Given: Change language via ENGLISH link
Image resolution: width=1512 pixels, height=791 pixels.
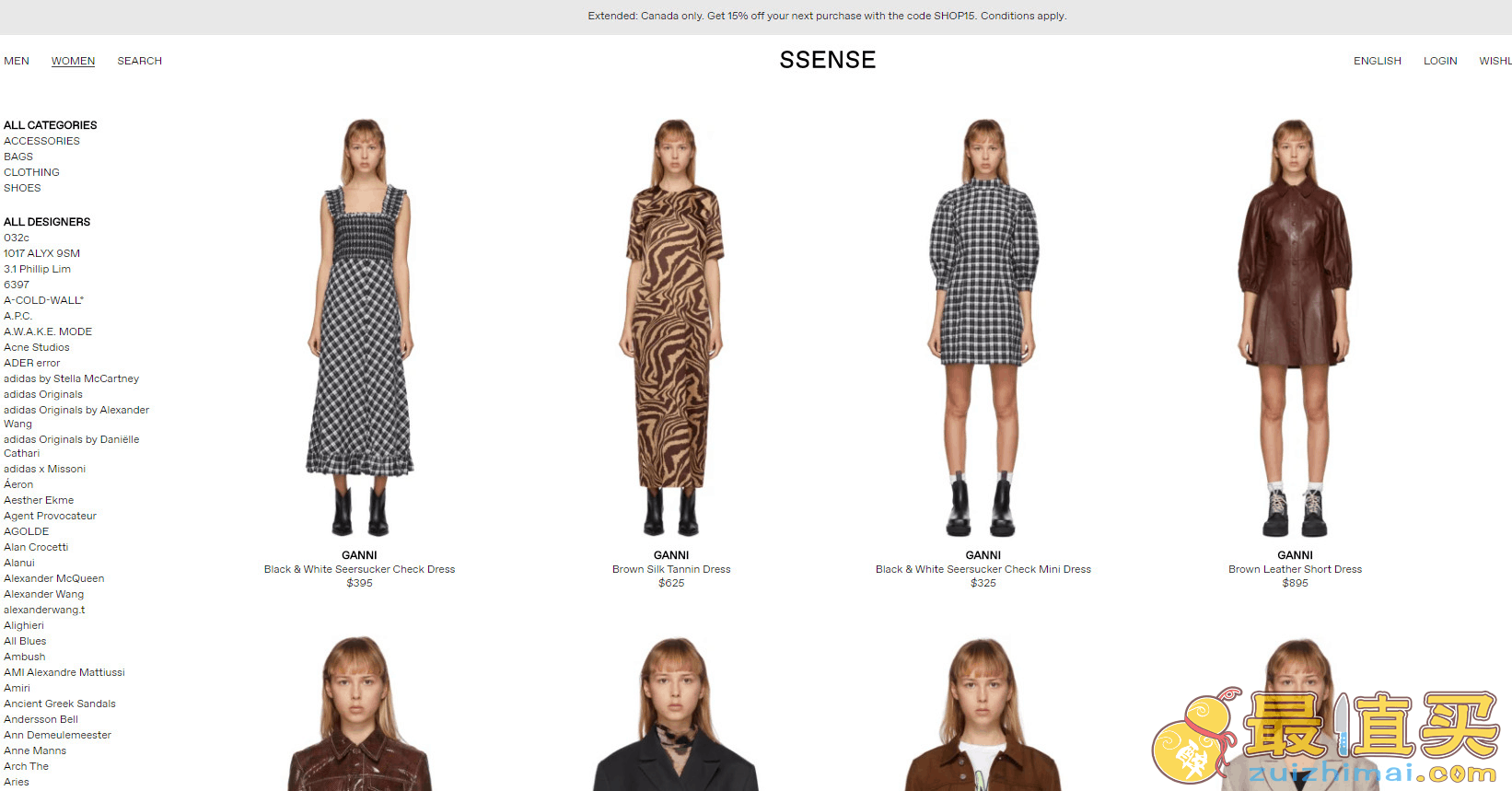Looking at the screenshot, I should [x=1377, y=61].
